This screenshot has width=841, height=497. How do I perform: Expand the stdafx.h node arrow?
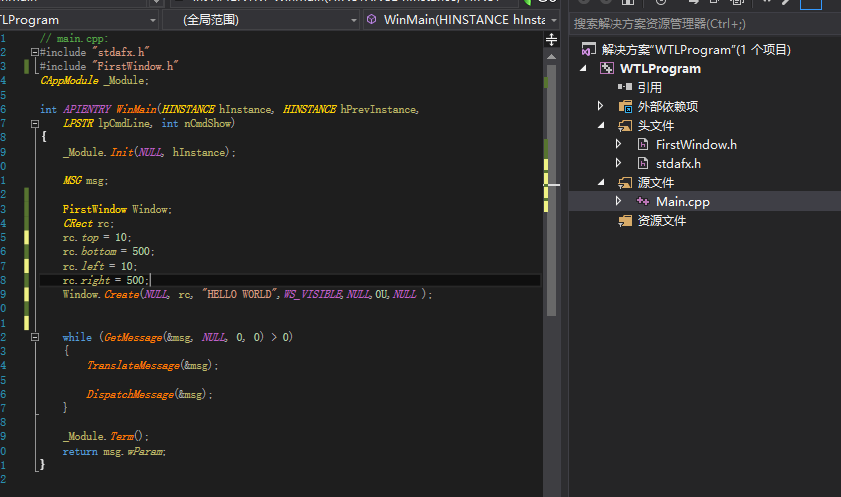618,163
